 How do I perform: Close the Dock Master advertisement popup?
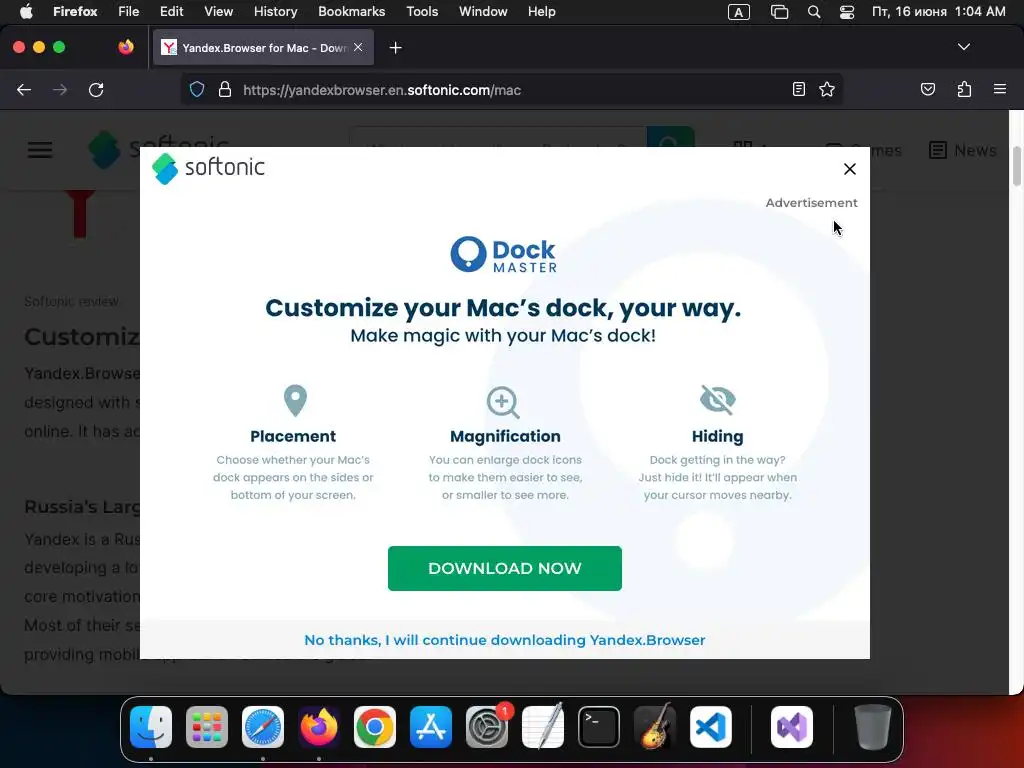849,169
